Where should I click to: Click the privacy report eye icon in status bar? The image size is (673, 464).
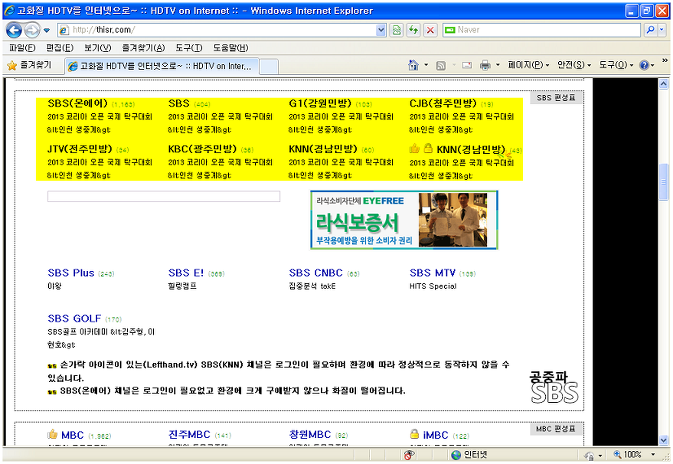(x=409, y=455)
